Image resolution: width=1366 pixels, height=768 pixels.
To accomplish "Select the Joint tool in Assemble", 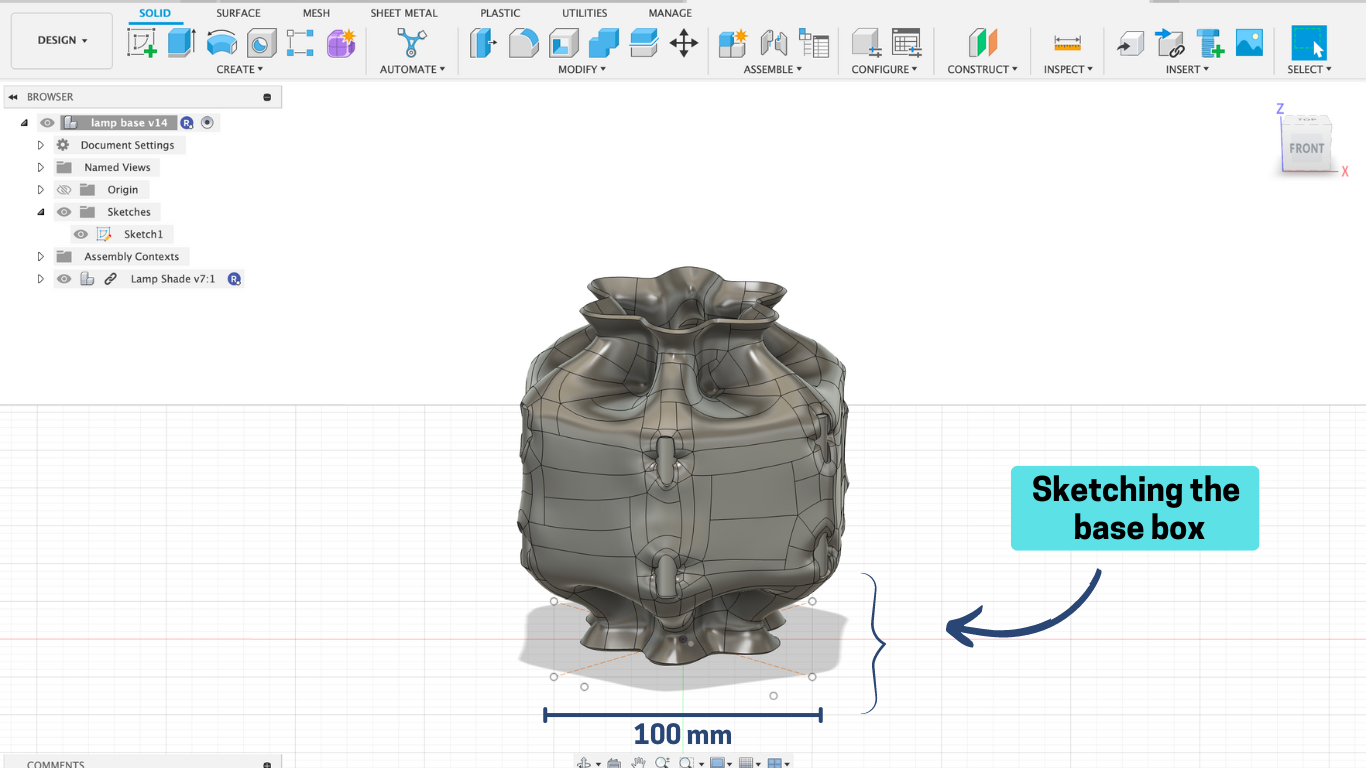I will pyautogui.click(x=773, y=43).
